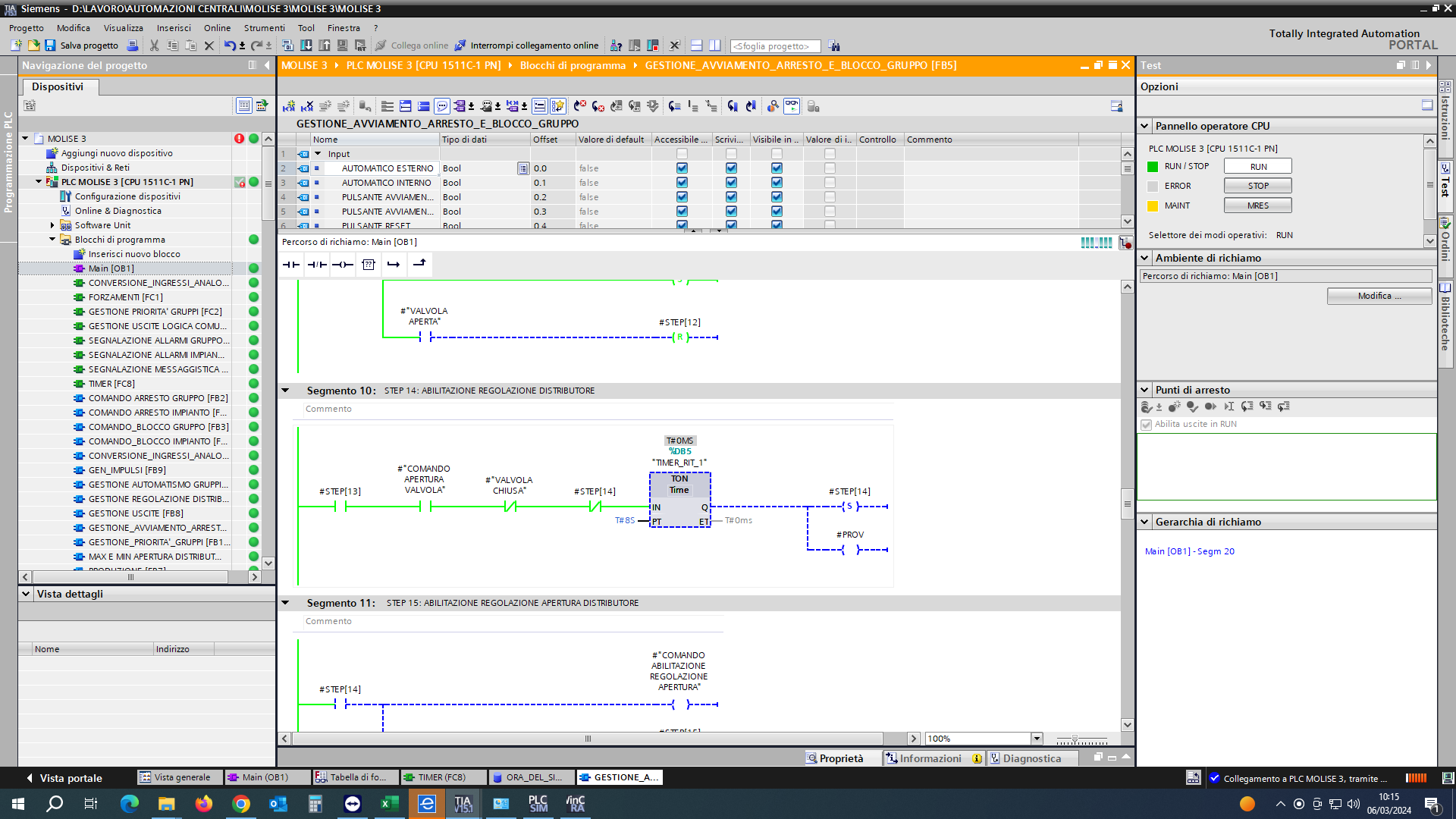Click the STOP button for the CPU
The image size is (1456, 819).
[1258, 186]
